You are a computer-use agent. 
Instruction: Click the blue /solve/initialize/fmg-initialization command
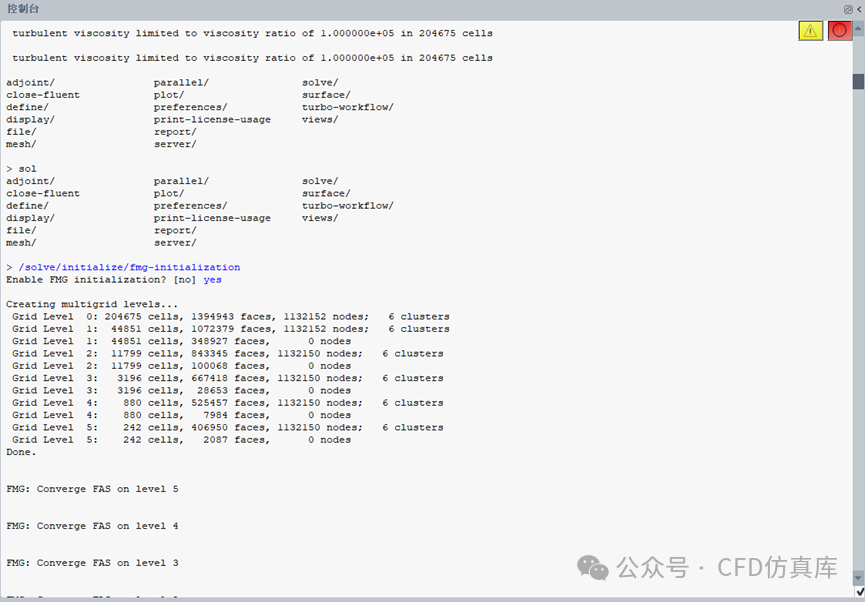(x=129, y=267)
